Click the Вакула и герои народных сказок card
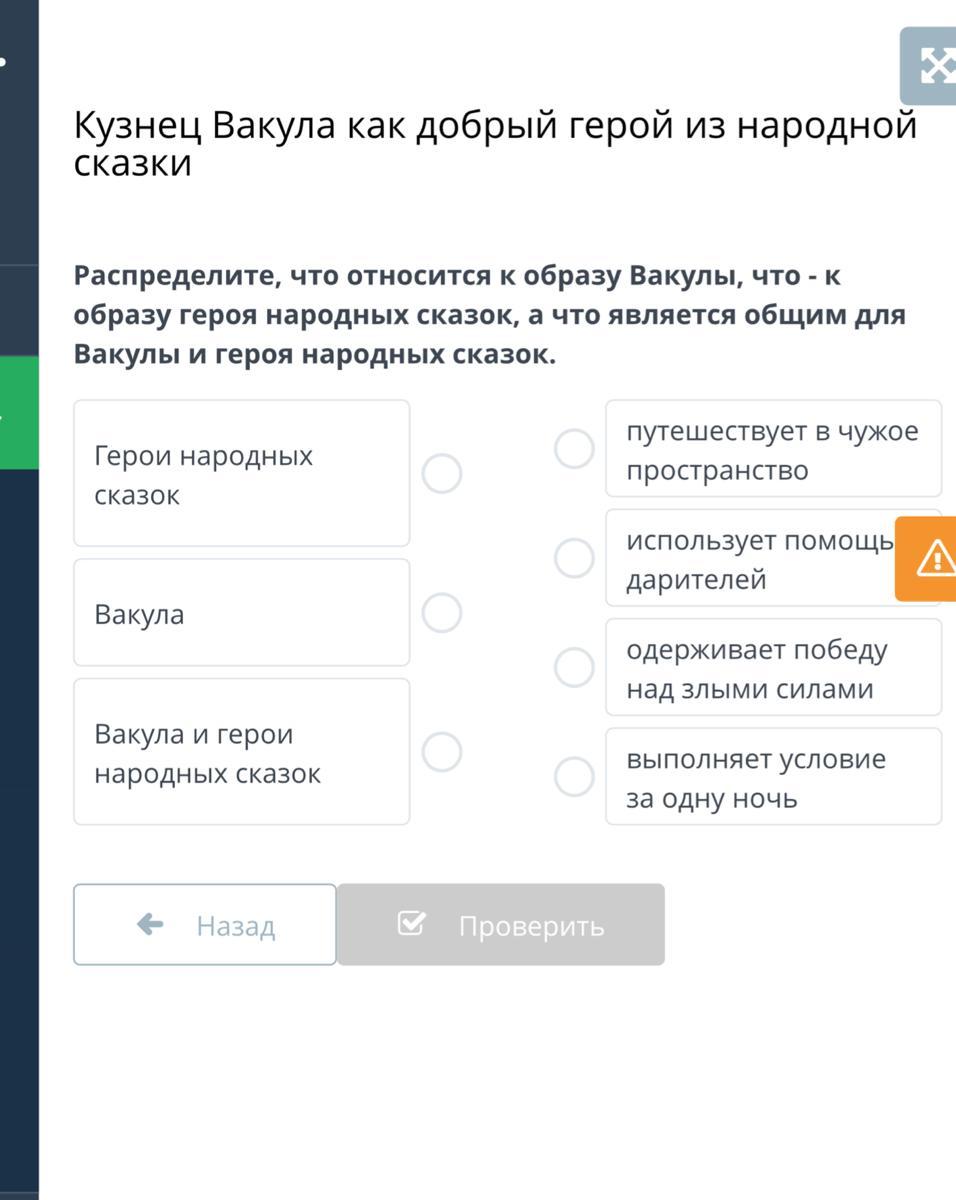 coord(242,752)
